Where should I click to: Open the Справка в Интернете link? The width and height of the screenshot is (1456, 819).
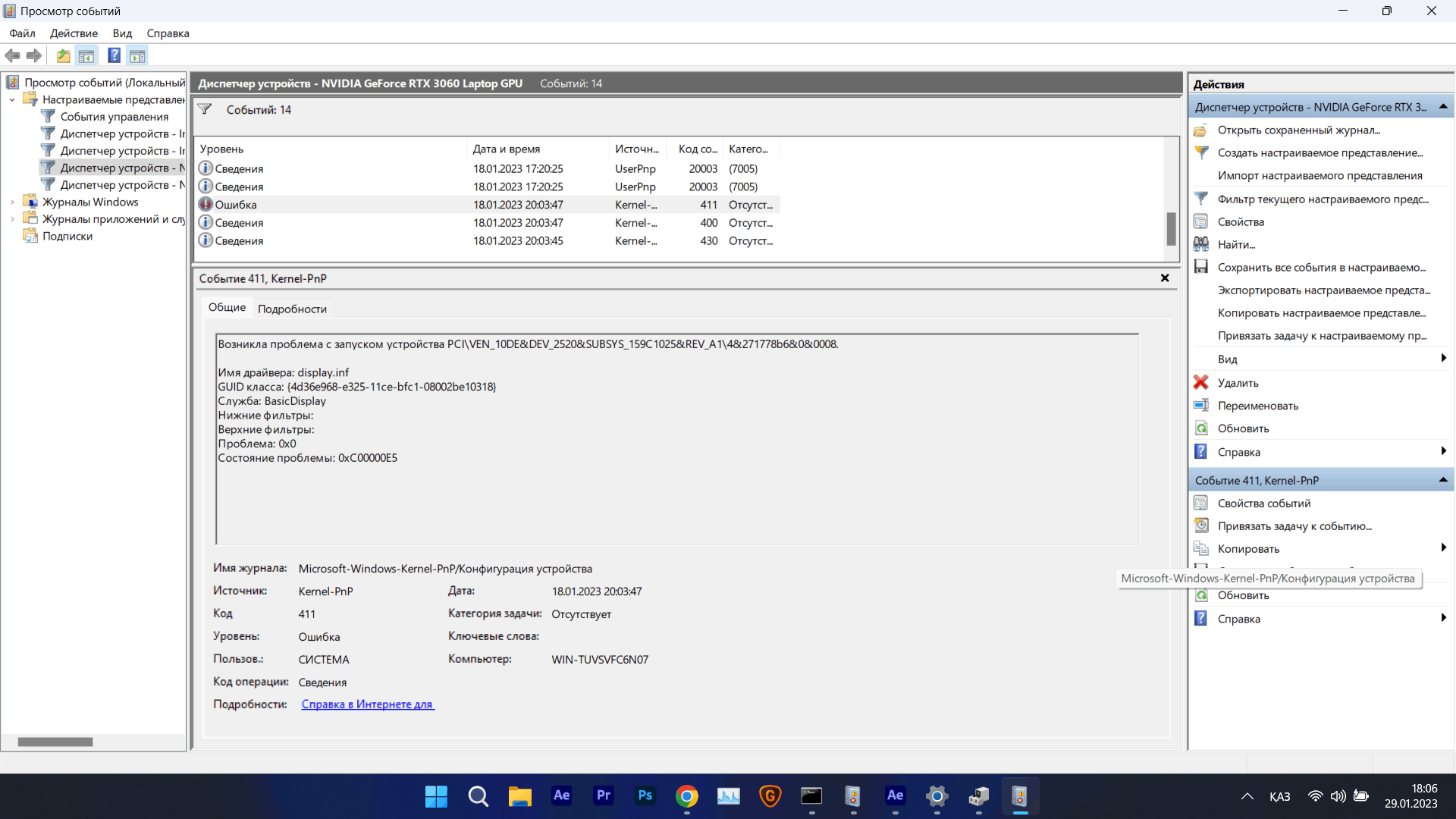pyautogui.click(x=368, y=704)
